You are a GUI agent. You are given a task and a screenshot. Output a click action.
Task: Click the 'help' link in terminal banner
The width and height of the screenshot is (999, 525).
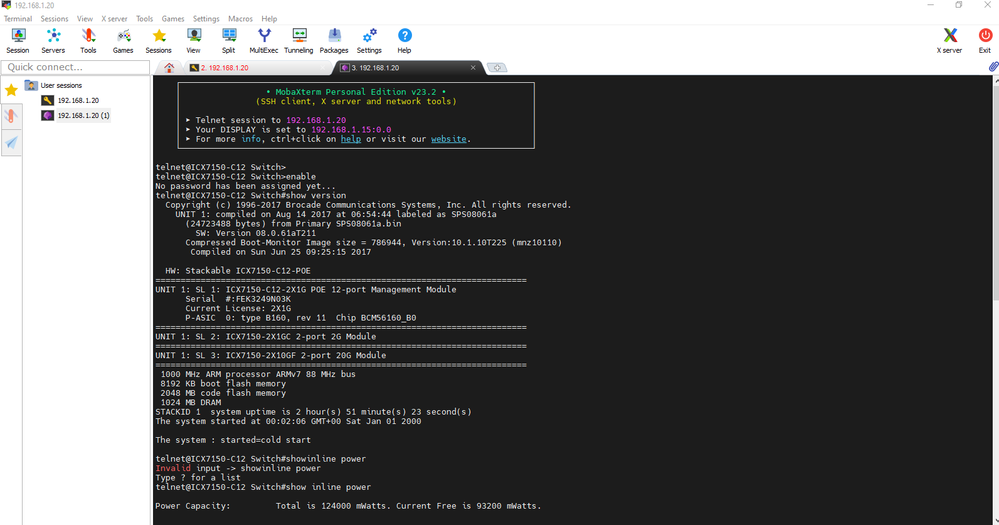click(x=351, y=139)
